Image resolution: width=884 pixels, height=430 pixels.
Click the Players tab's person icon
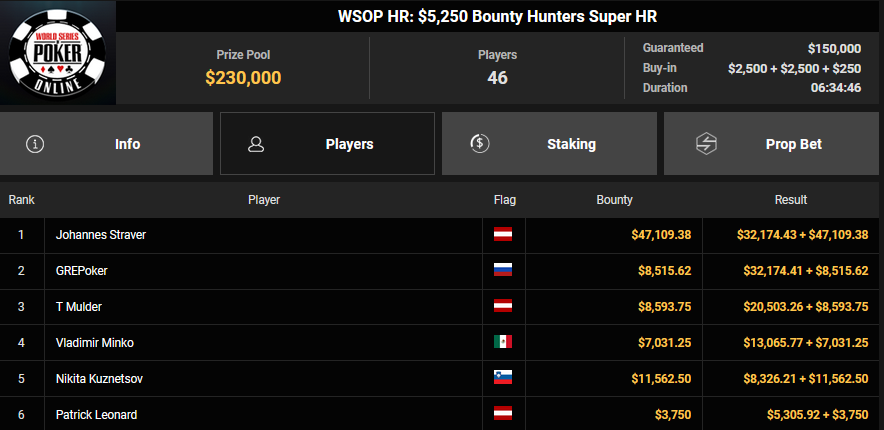pos(256,144)
